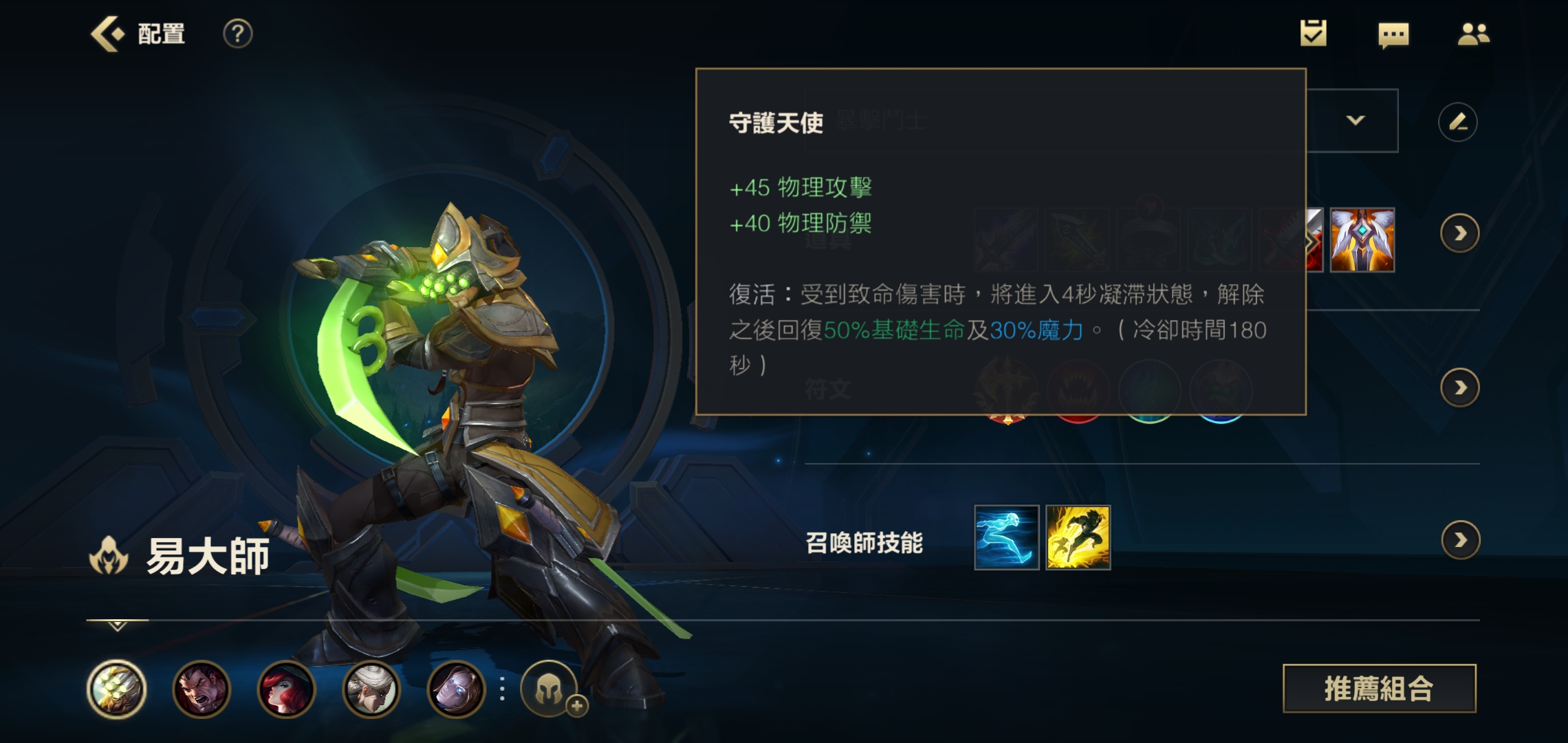Go back using the 配置 arrow
This screenshot has width=1568, height=743.
point(108,34)
